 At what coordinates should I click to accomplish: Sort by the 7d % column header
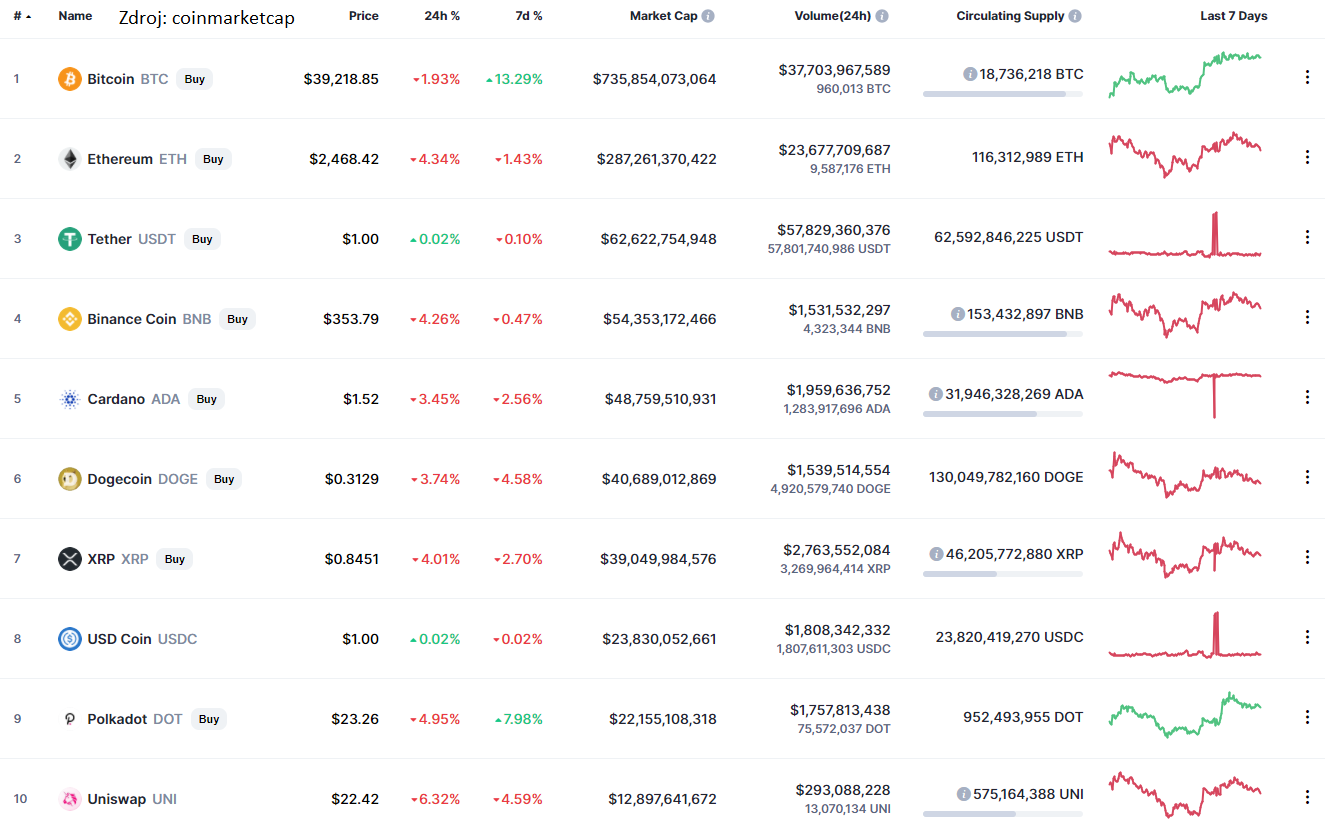tap(528, 15)
